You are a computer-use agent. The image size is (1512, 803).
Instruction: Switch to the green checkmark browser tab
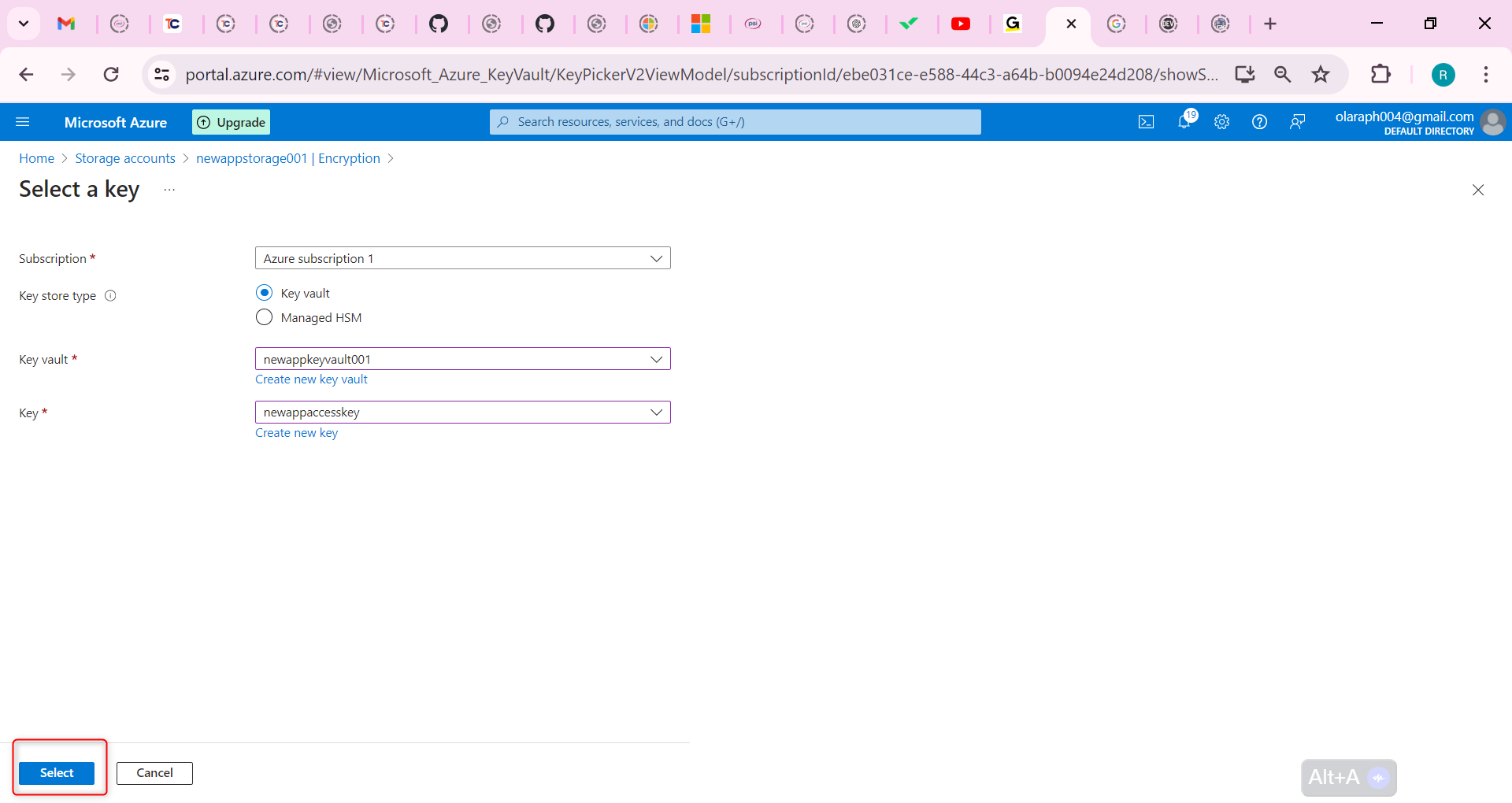click(x=909, y=24)
